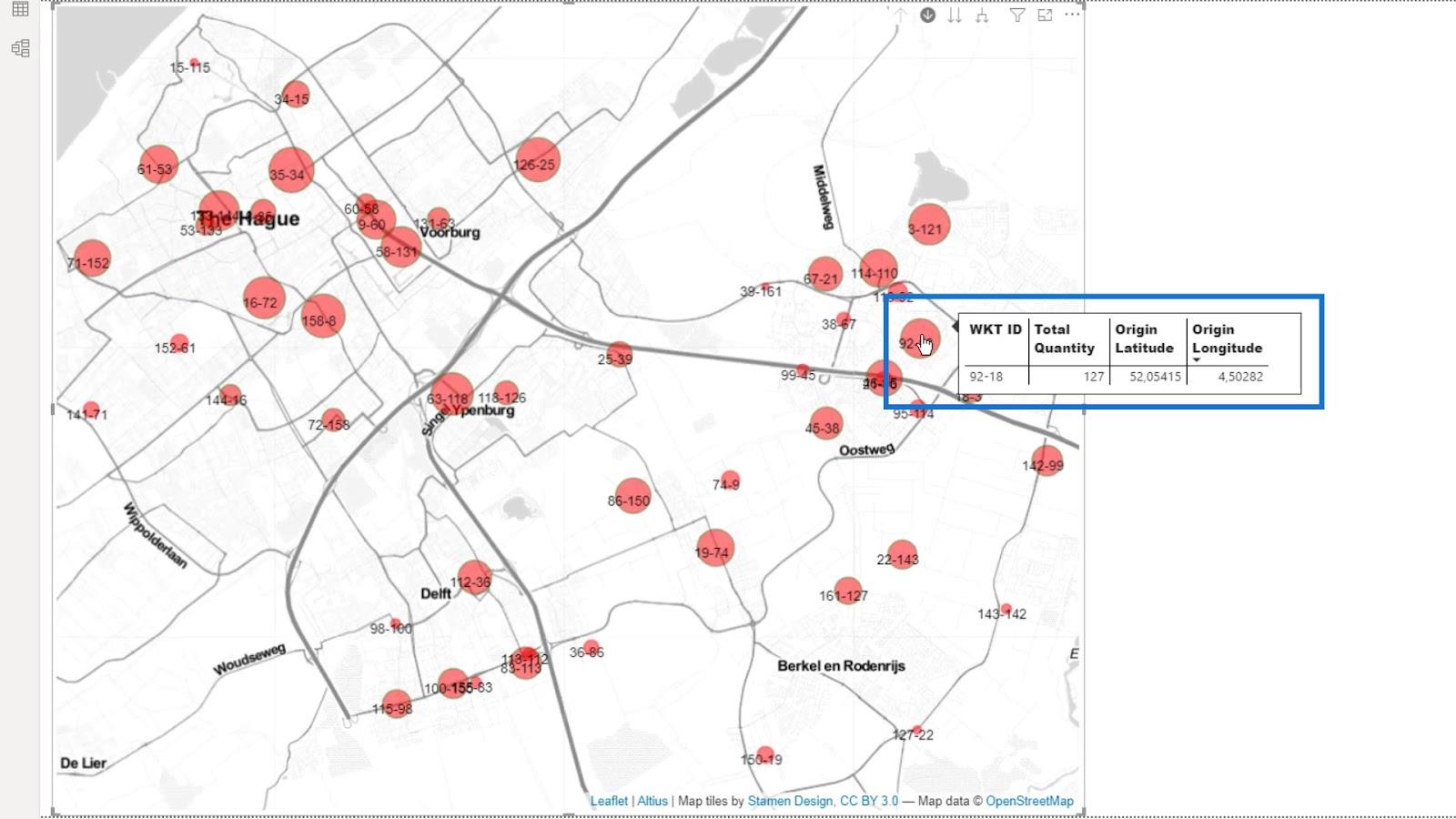Click the Origin Latitude column header

tap(1145, 339)
